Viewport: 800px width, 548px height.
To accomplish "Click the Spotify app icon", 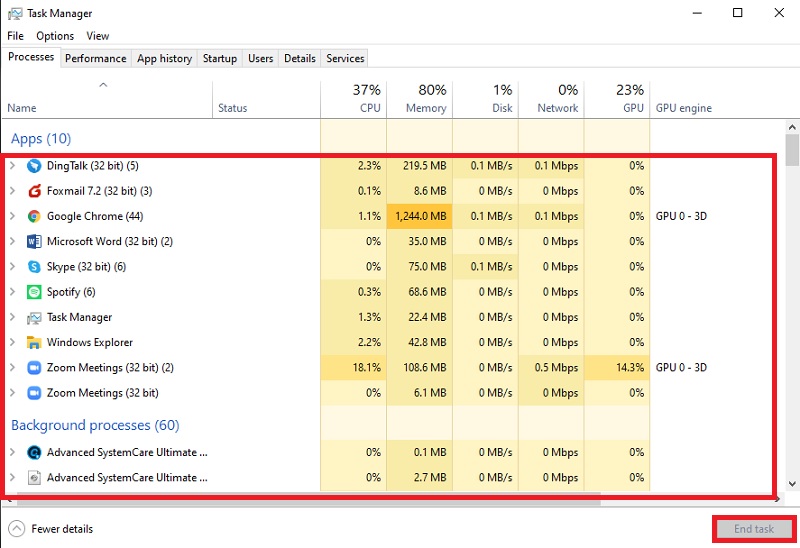I will 34,292.
